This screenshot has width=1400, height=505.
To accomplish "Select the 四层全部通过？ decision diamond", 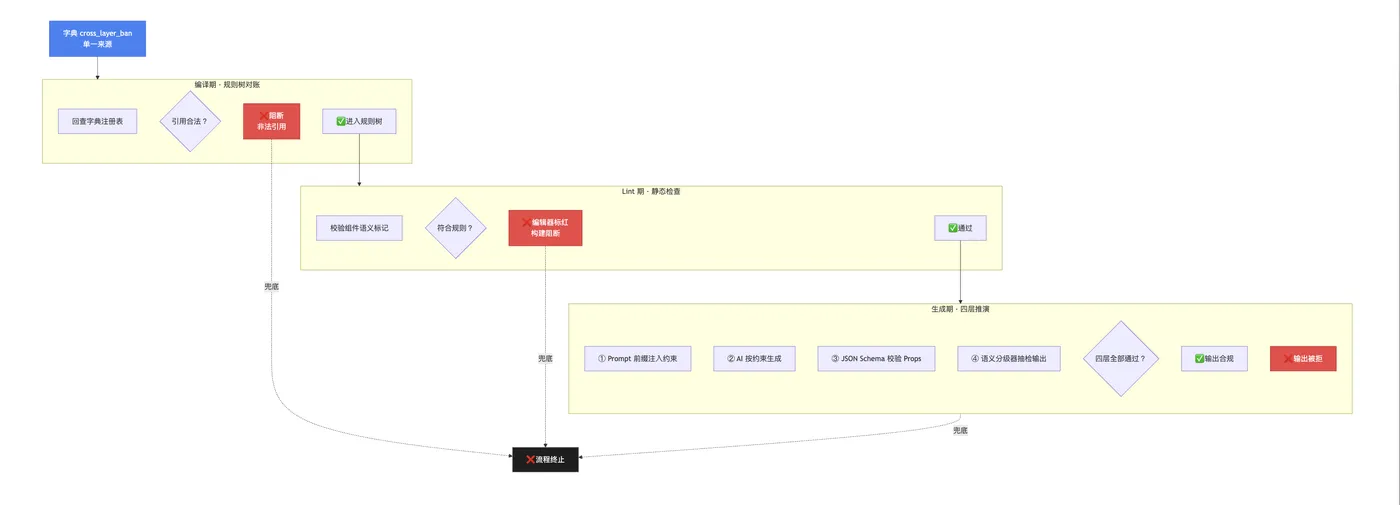I will 1120,359.
